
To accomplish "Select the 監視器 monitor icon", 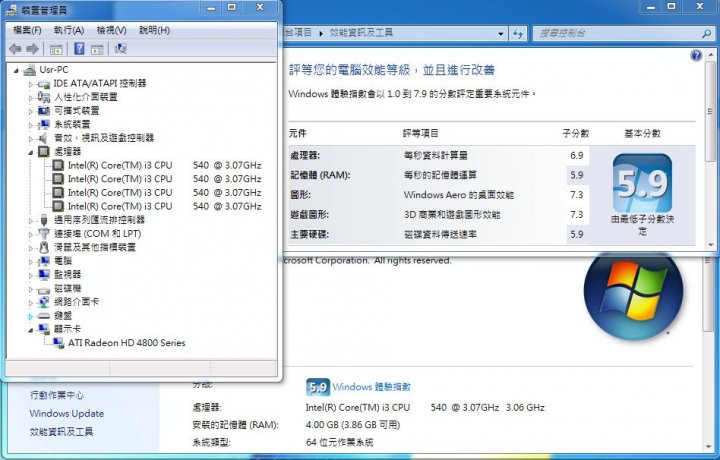I will [x=44, y=275].
